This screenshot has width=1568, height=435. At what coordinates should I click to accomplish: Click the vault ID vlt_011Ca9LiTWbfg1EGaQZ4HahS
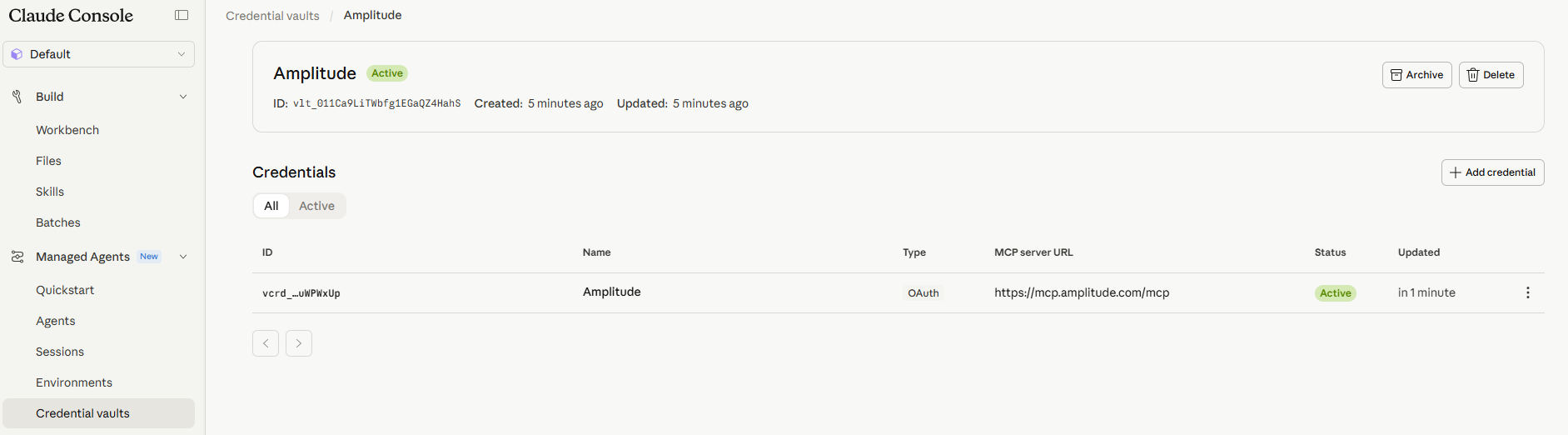376,103
